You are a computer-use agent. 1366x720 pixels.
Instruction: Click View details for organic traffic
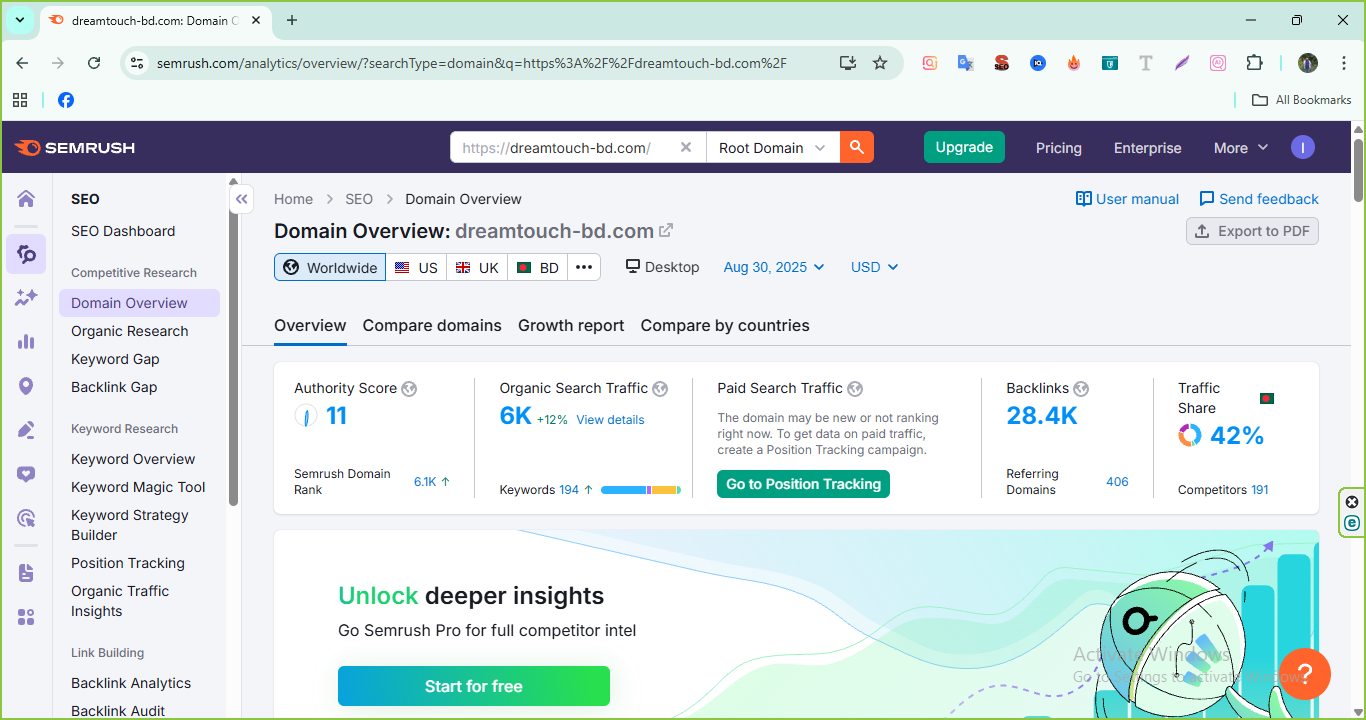(x=610, y=420)
